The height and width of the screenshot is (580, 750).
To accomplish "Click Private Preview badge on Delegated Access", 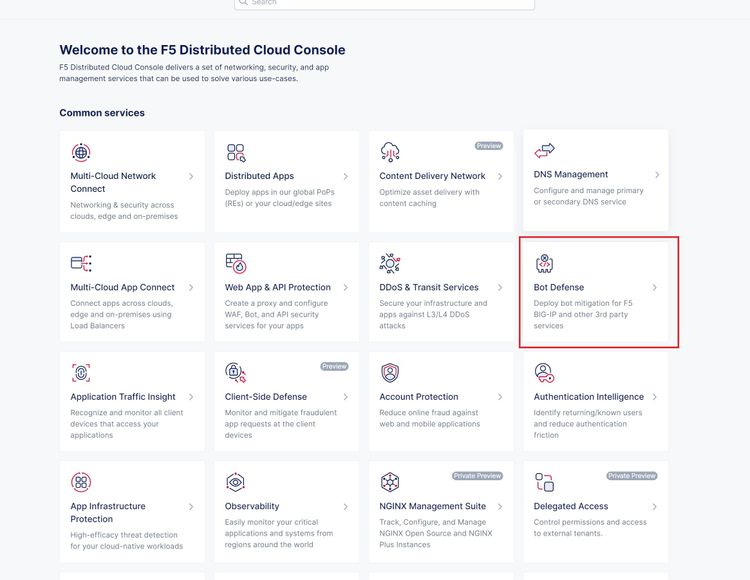I will click(x=632, y=476).
